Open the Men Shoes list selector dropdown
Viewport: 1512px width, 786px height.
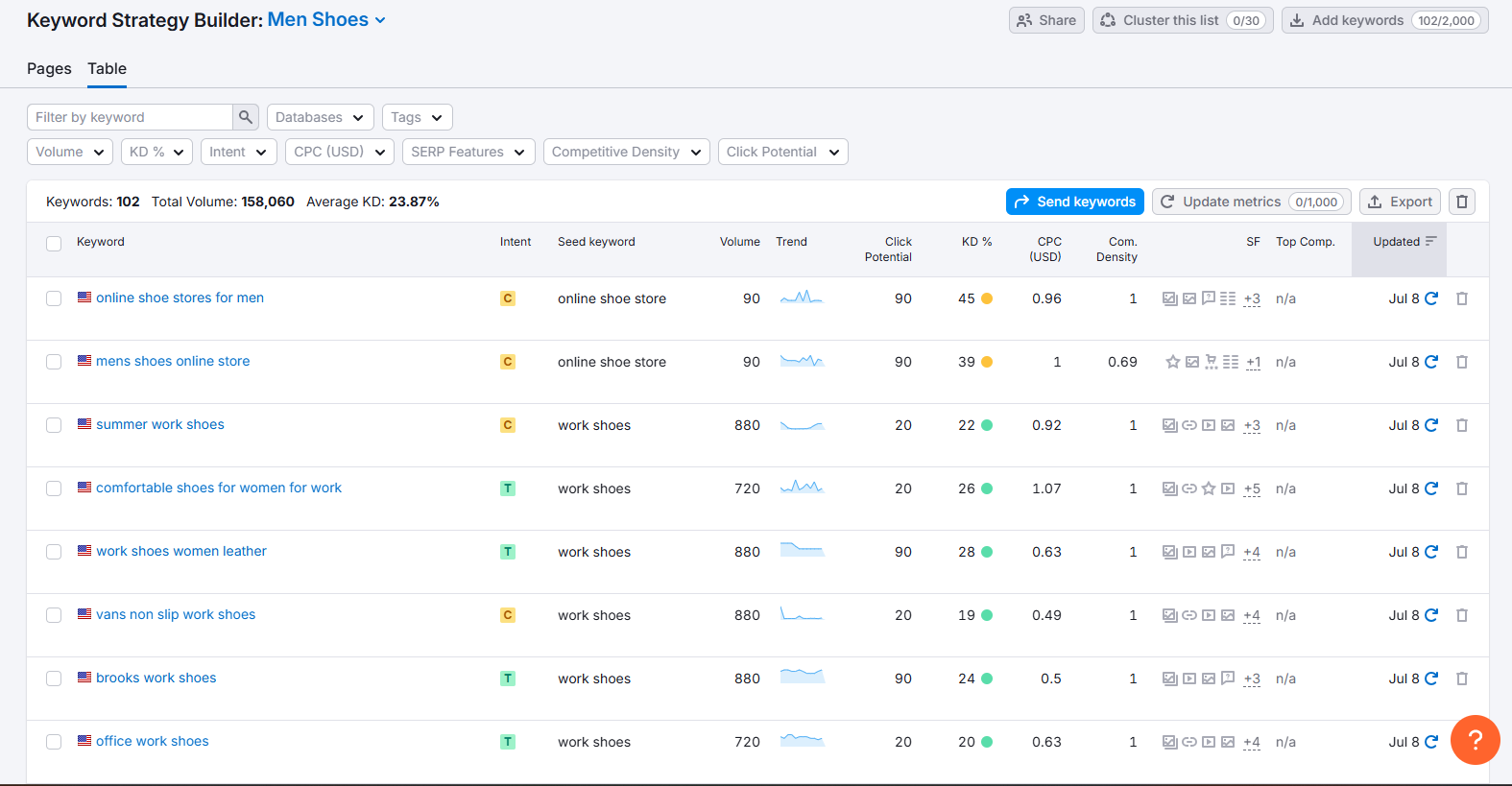click(x=326, y=20)
